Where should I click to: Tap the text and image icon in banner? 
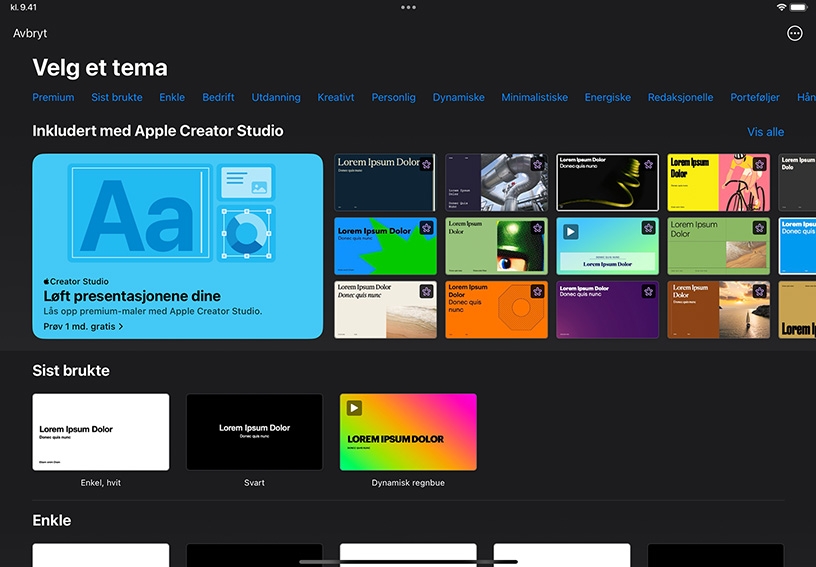[247, 182]
